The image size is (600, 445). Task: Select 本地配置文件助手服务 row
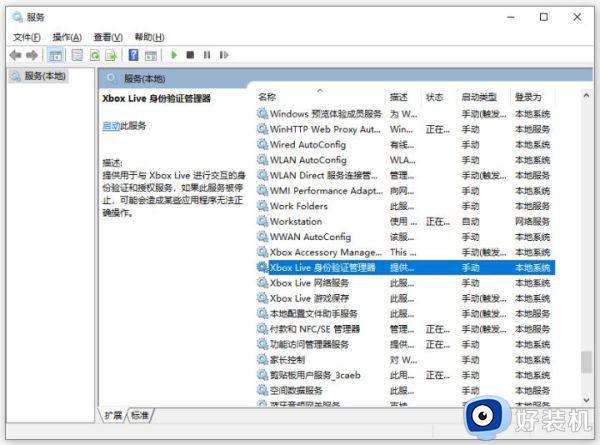click(406, 313)
